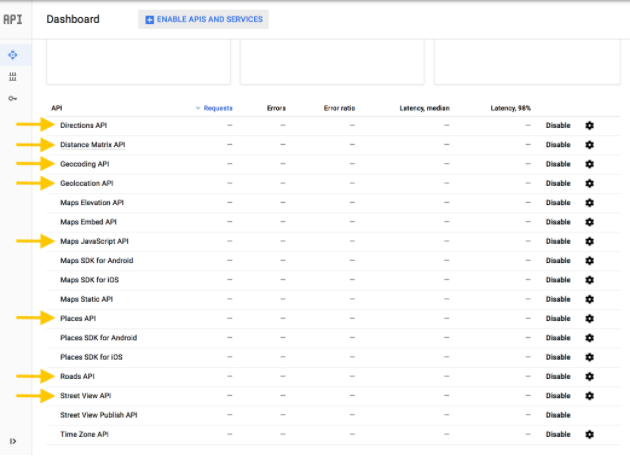Disable the Distance Matrix API

558,145
